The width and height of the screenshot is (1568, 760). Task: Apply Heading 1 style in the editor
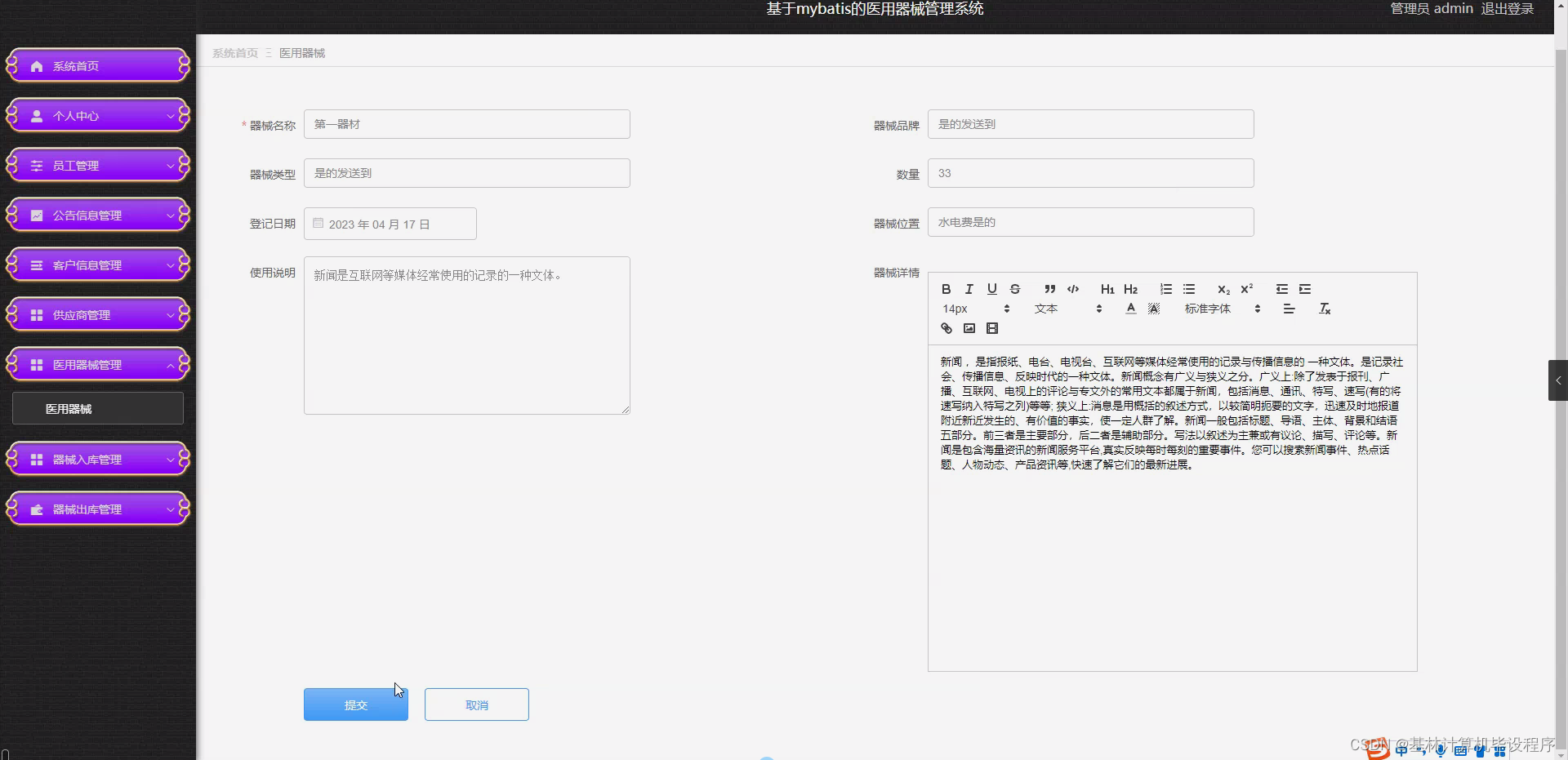[x=1107, y=289]
